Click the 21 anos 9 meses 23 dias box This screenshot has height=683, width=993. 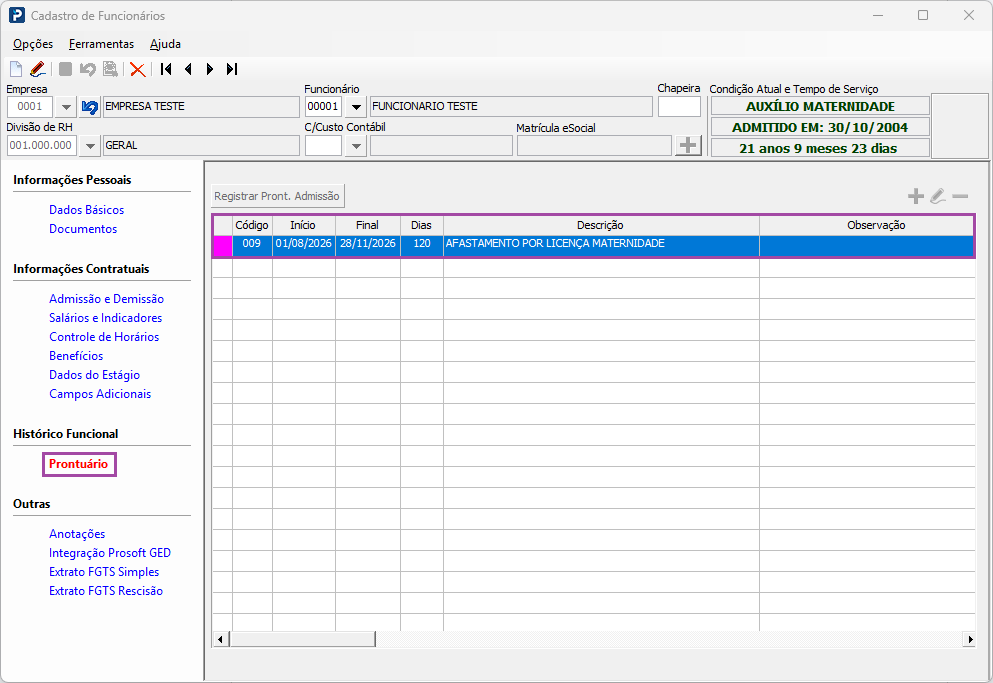[820, 148]
